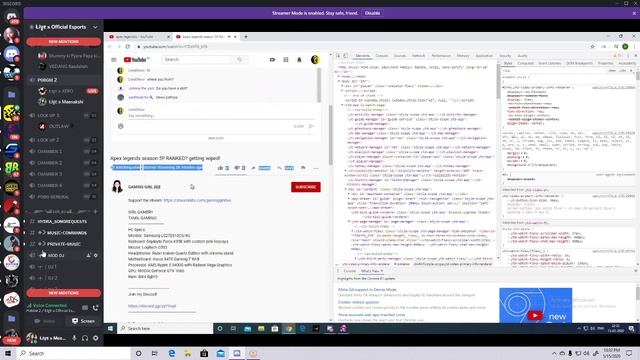Open the Discord invite link in description
Screen dimensions: 640x360
pyautogui.click(x=152, y=306)
